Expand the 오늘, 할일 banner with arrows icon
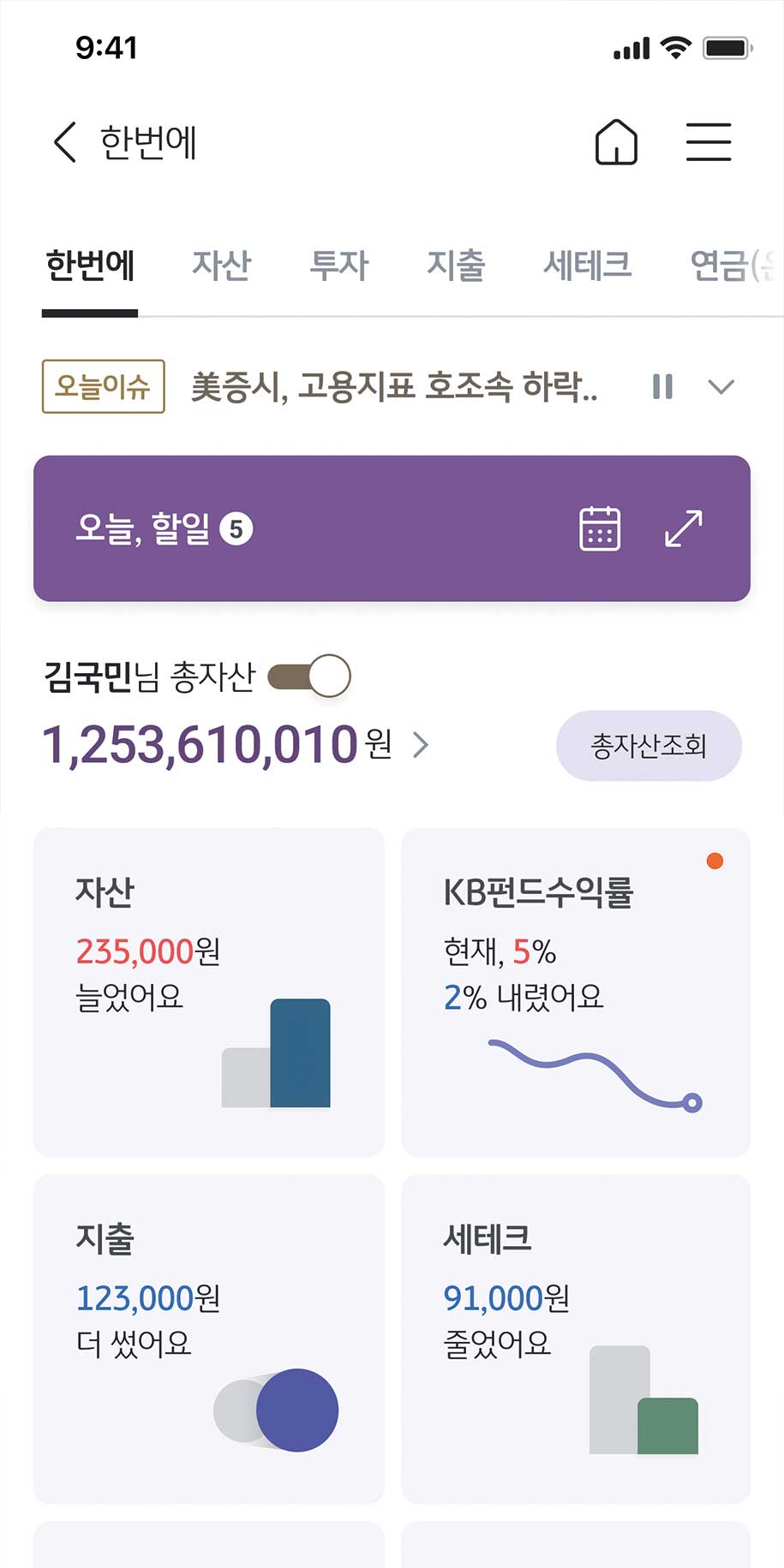784x1568 pixels. 683,528
